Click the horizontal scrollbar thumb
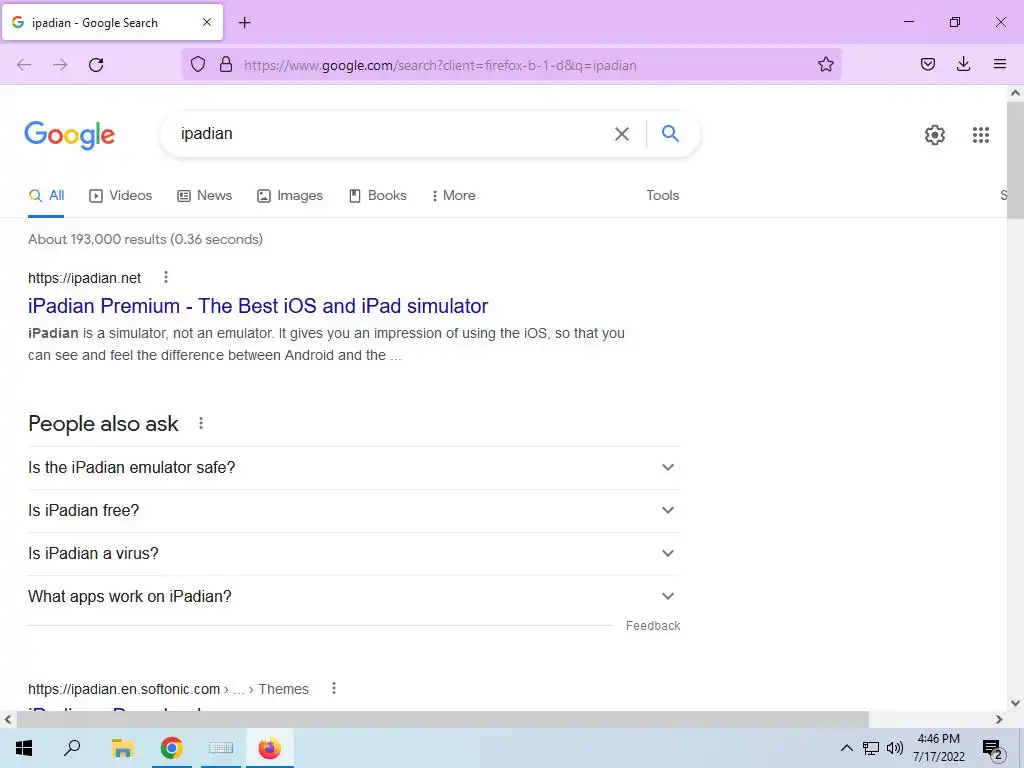Screen dimensions: 1024x768 pos(442,719)
